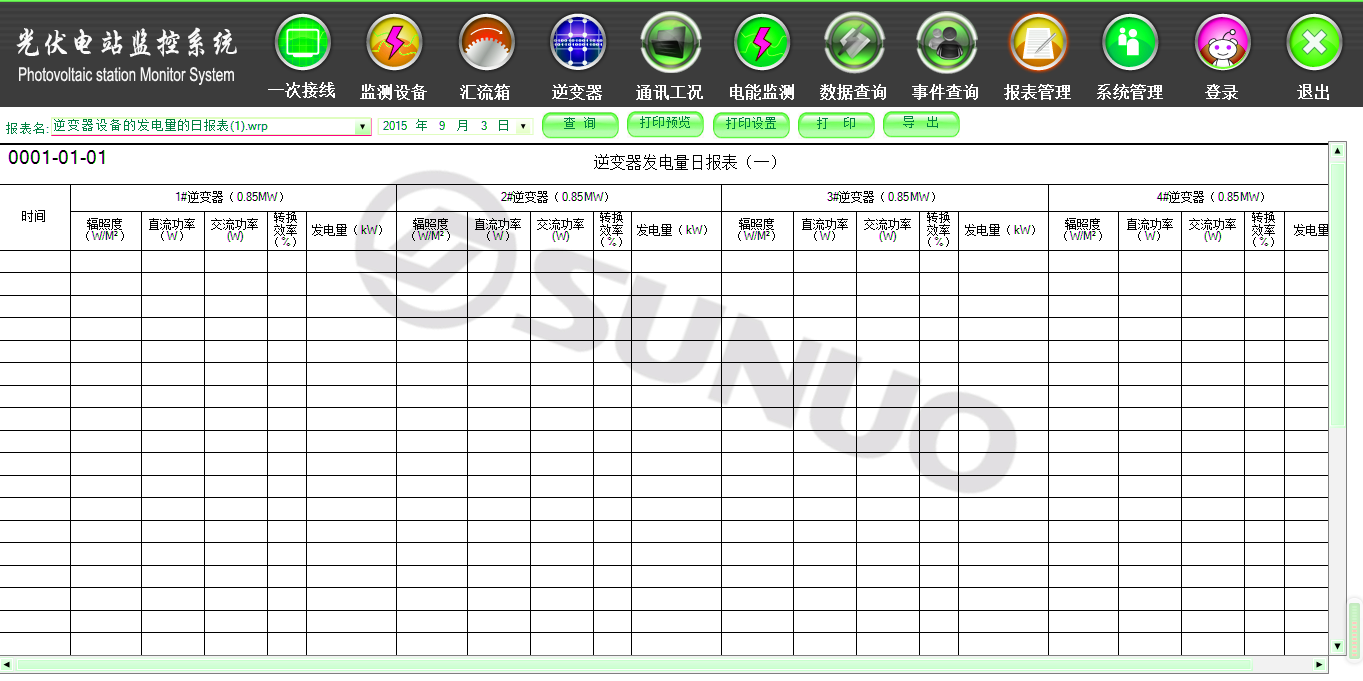Click the 登录 login icon
The width and height of the screenshot is (1363, 681).
click(1222, 43)
